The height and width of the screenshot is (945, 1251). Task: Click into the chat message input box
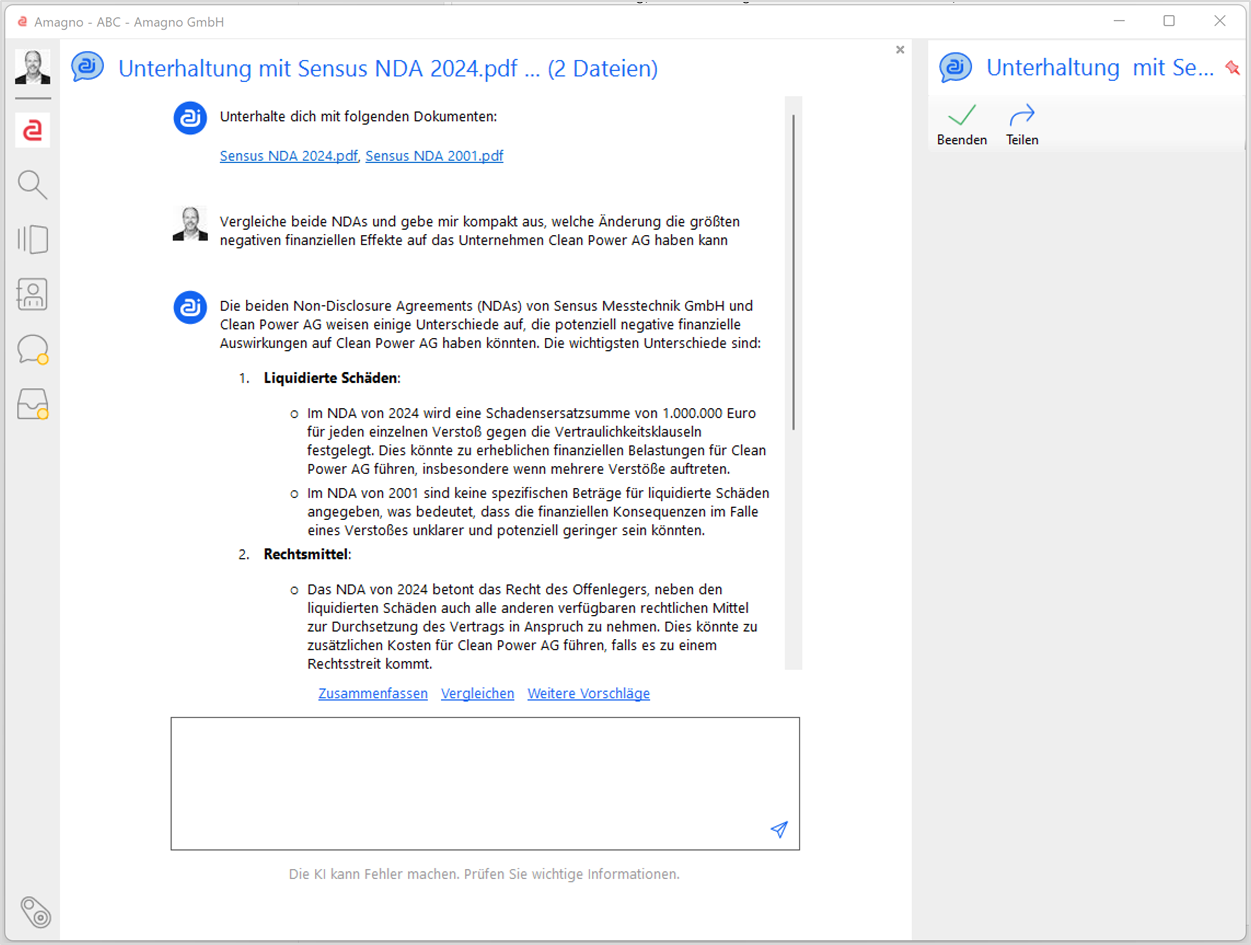coord(485,783)
